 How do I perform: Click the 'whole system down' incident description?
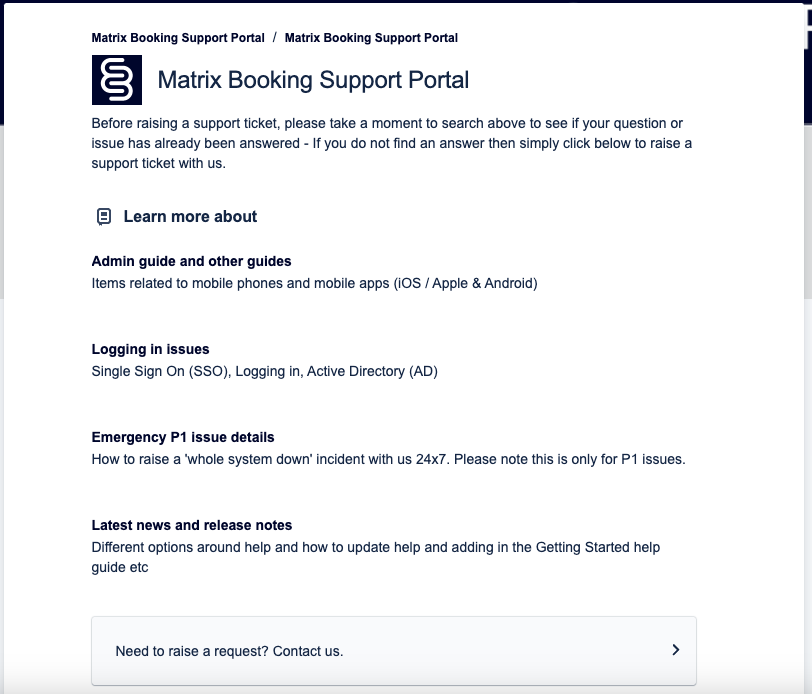tap(388, 459)
